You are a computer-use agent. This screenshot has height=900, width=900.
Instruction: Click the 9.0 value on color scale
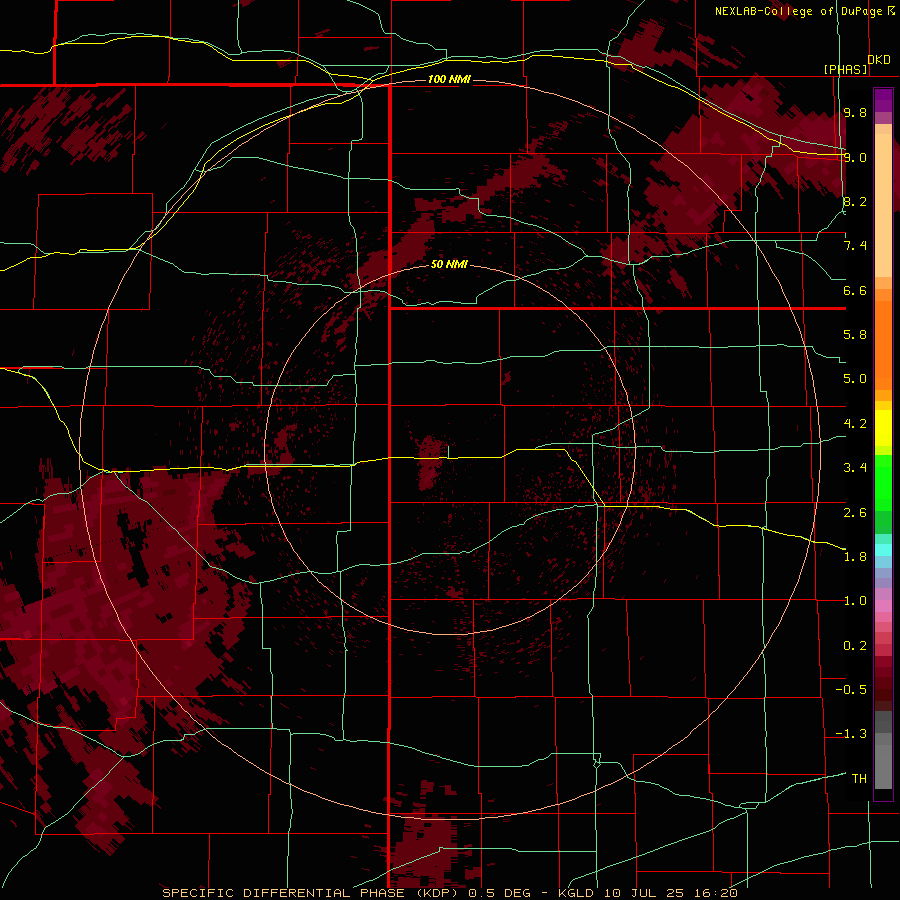click(x=855, y=157)
